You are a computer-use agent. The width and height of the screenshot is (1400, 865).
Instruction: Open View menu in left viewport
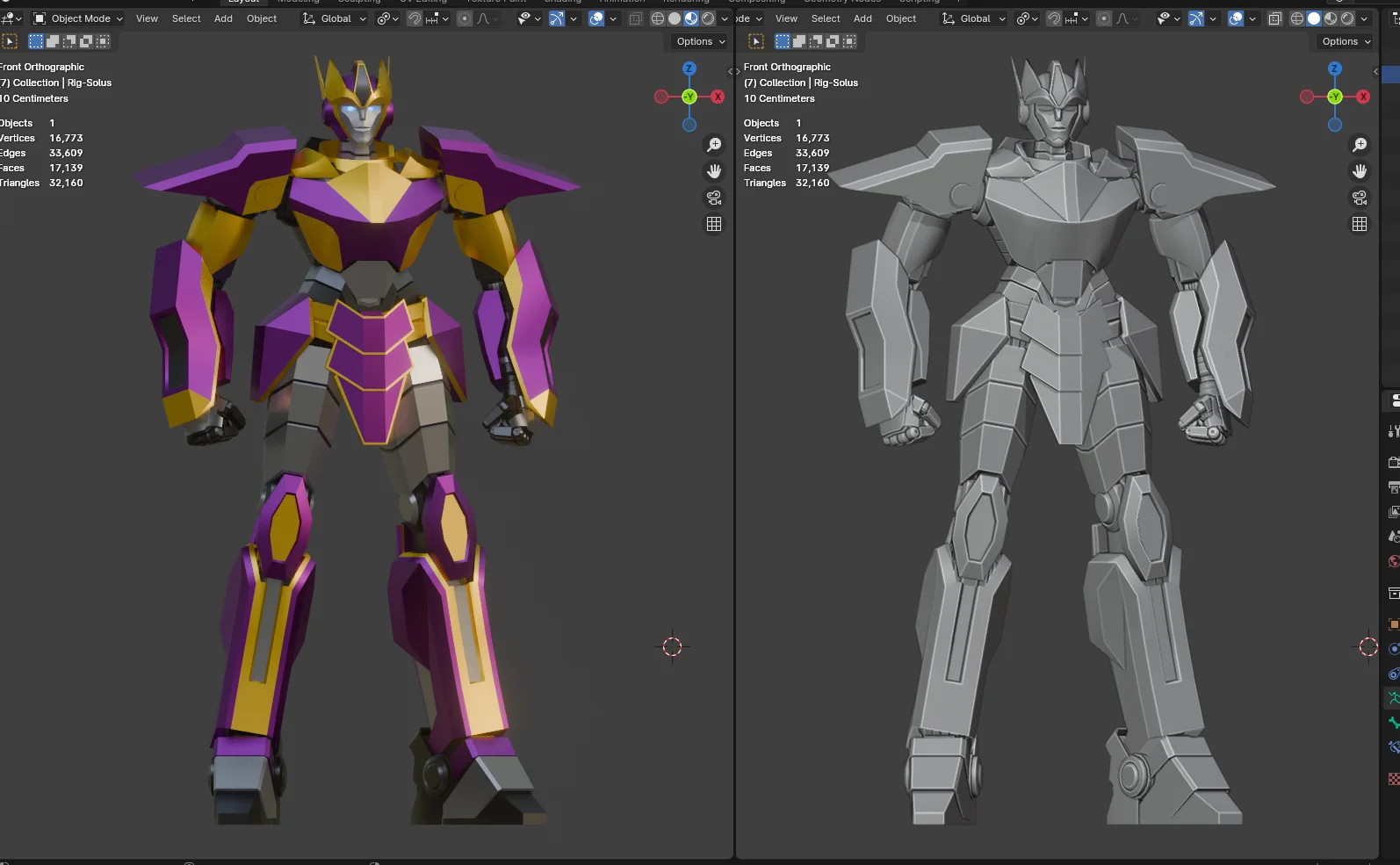147,18
